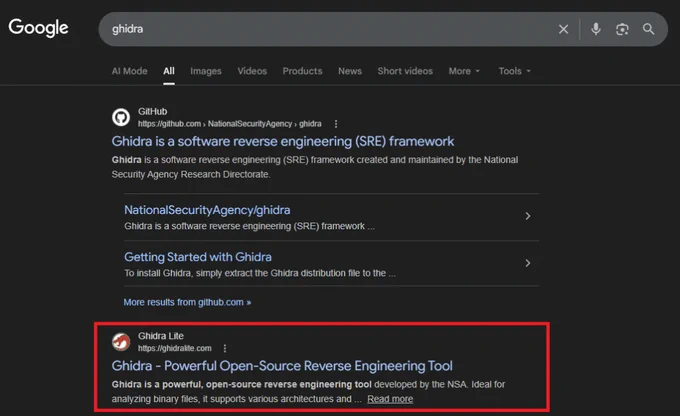Expand the Tools dropdown

point(514,71)
